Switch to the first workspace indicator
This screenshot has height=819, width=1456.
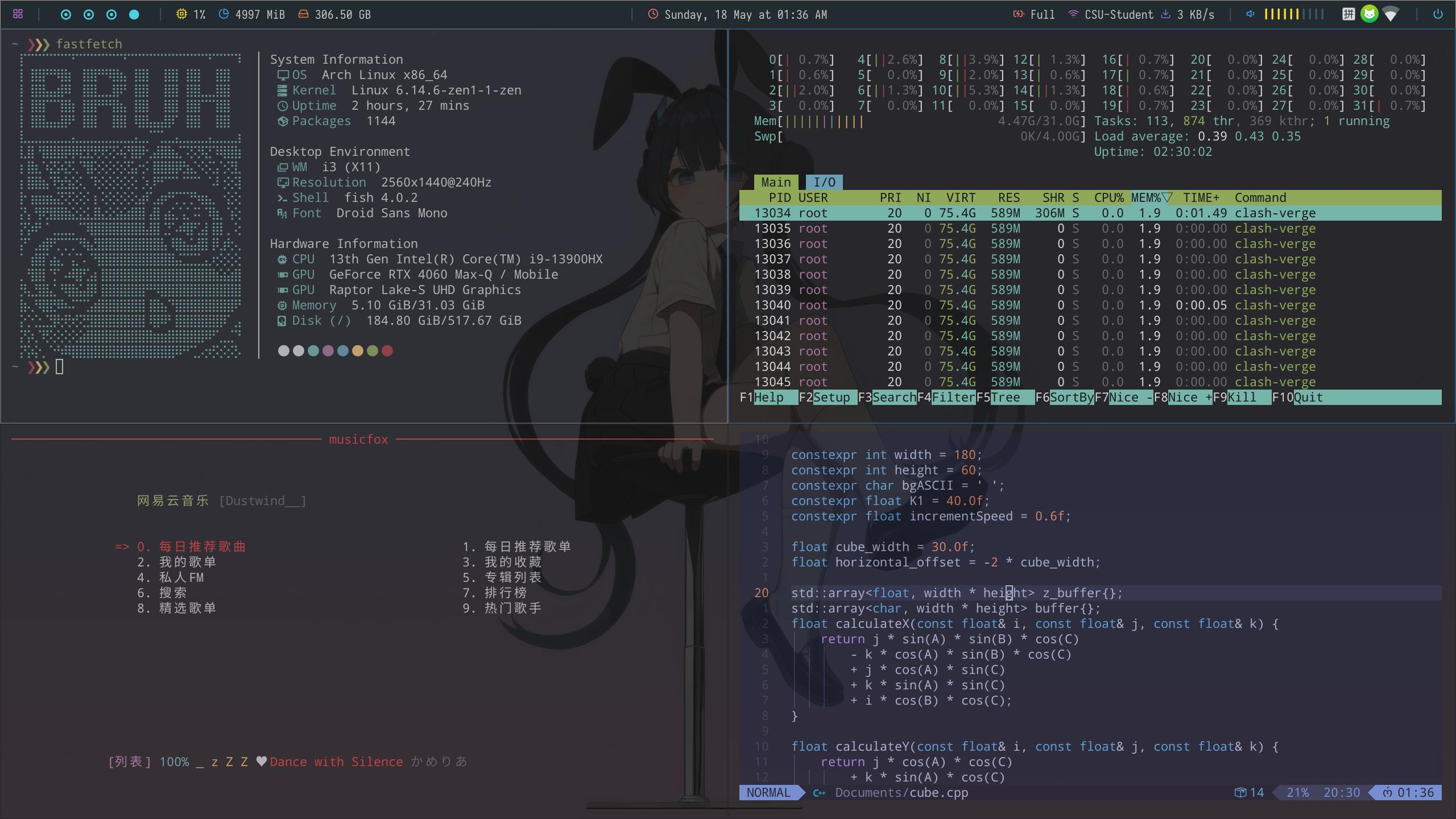point(66,15)
